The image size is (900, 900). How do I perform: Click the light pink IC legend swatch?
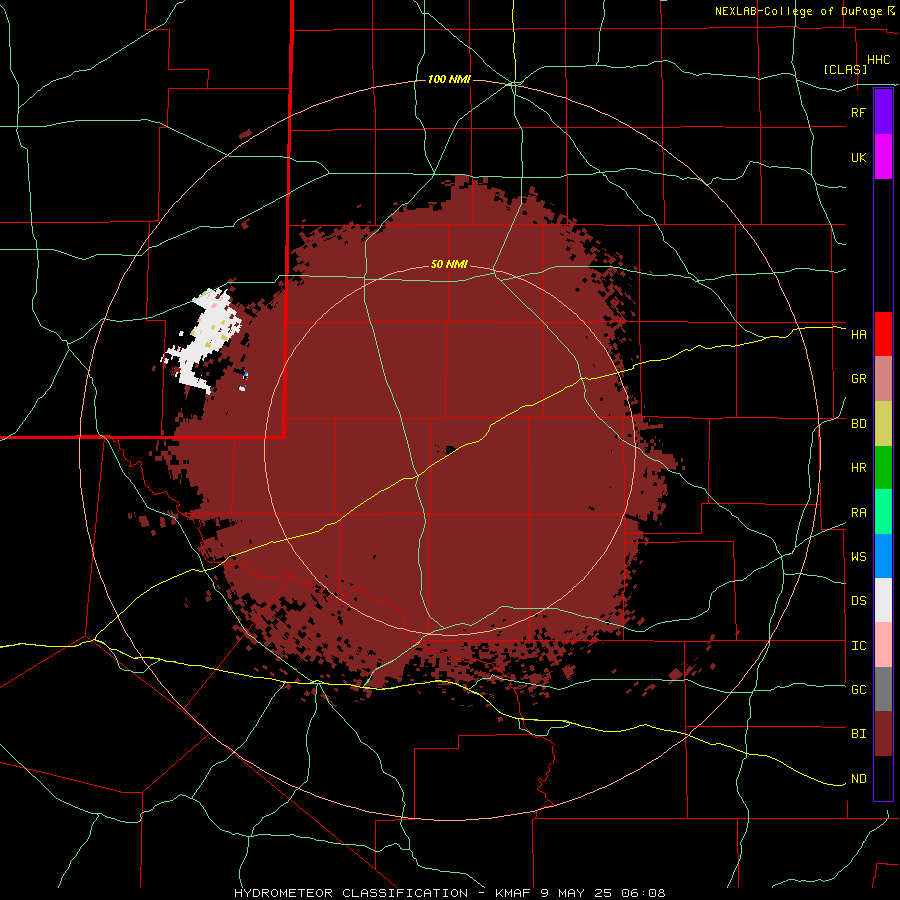pyautogui.click(x=883, y=645)
